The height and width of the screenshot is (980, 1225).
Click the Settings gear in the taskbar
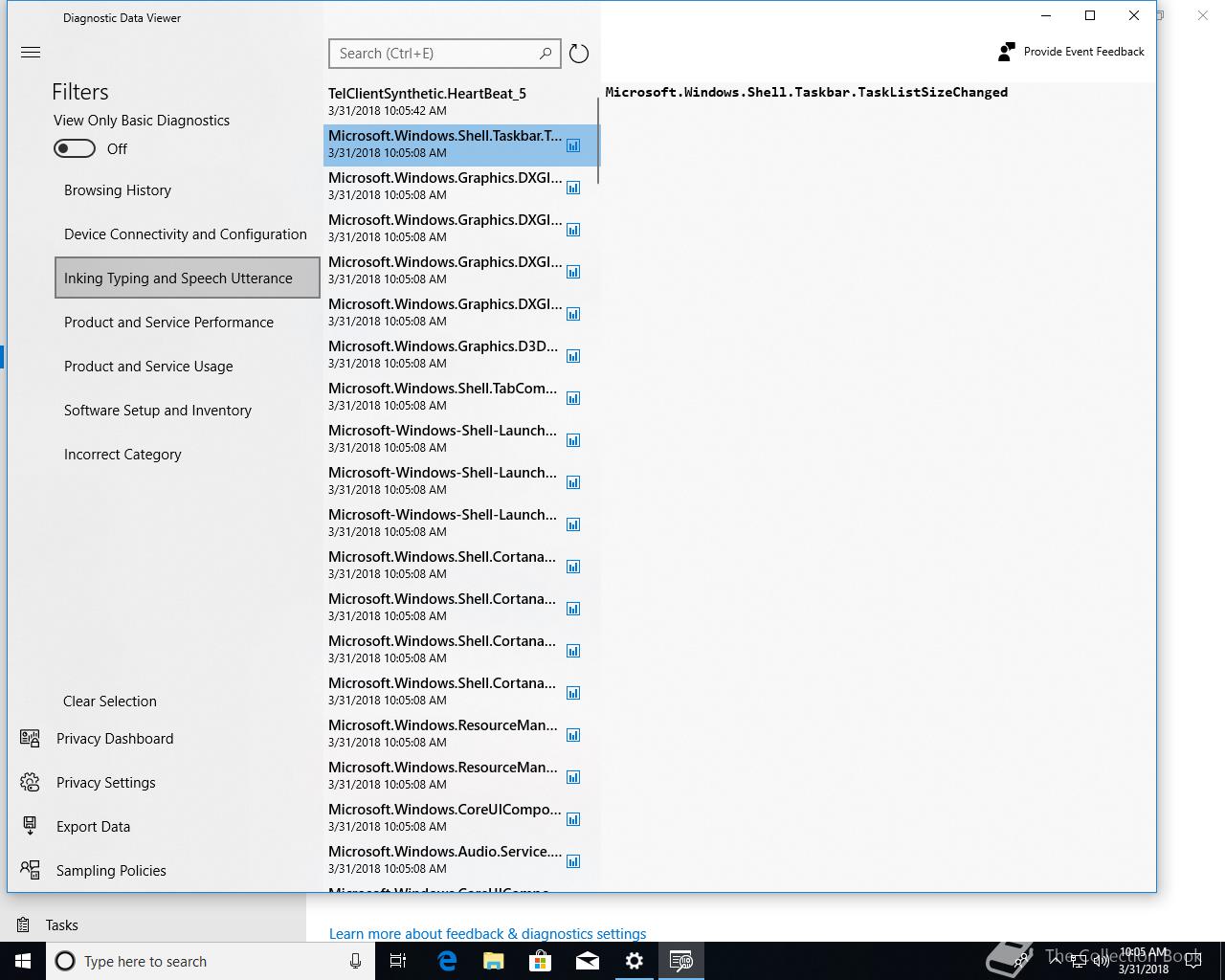pos(635,961)
